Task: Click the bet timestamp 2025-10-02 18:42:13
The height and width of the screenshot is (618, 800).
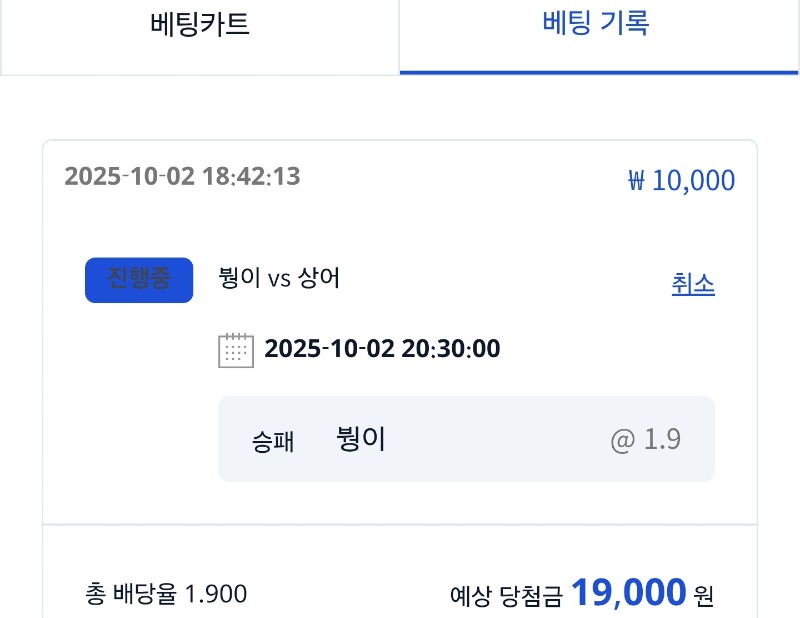Action: 182,177
